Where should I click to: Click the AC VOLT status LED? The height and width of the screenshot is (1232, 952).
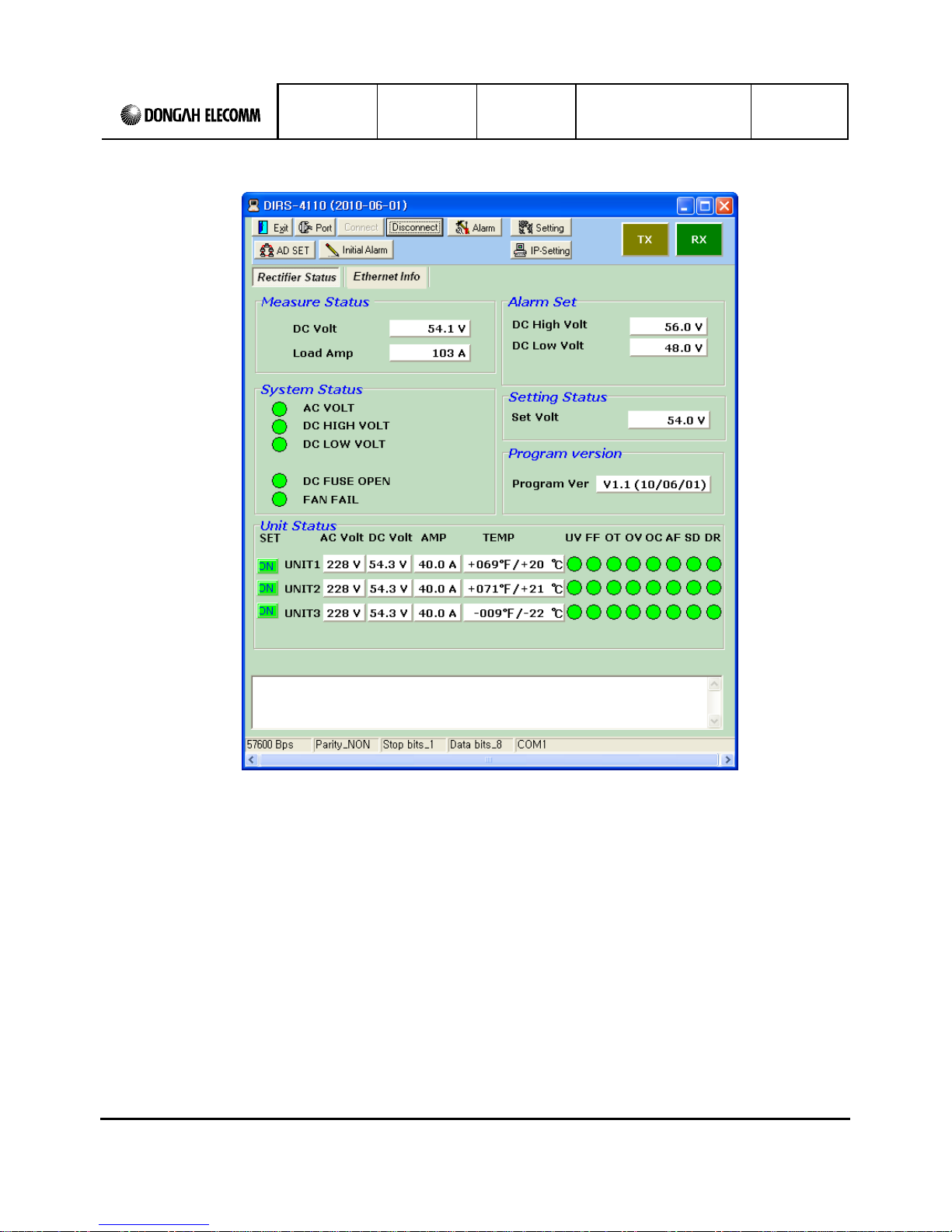280,409
